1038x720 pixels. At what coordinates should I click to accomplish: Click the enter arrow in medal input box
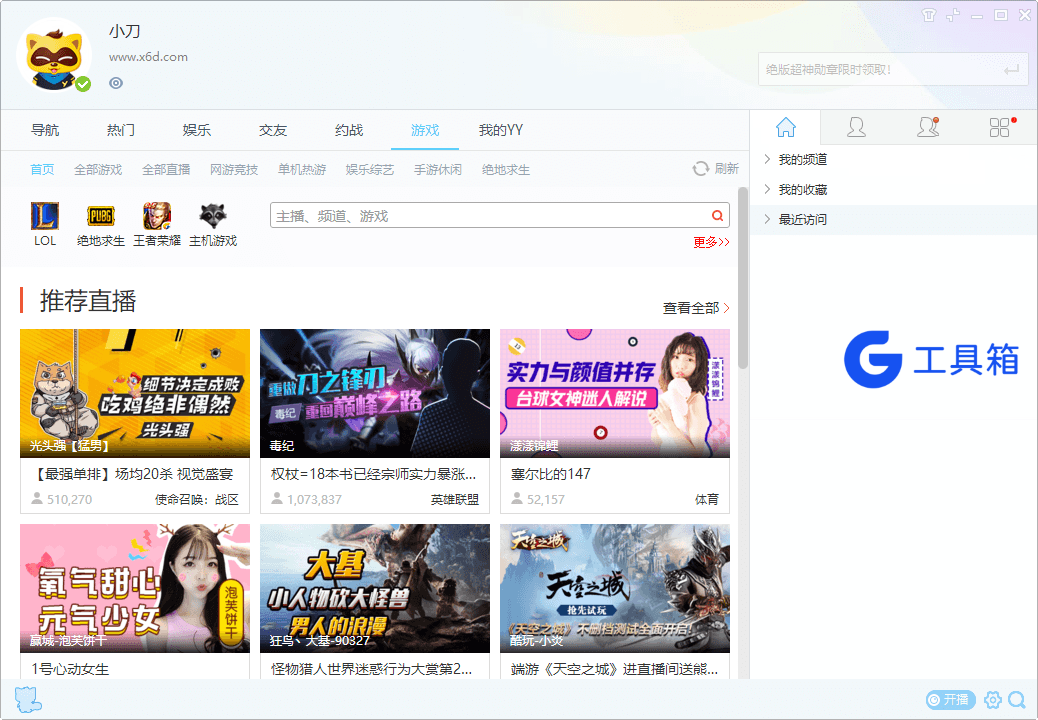(1011, 69)
